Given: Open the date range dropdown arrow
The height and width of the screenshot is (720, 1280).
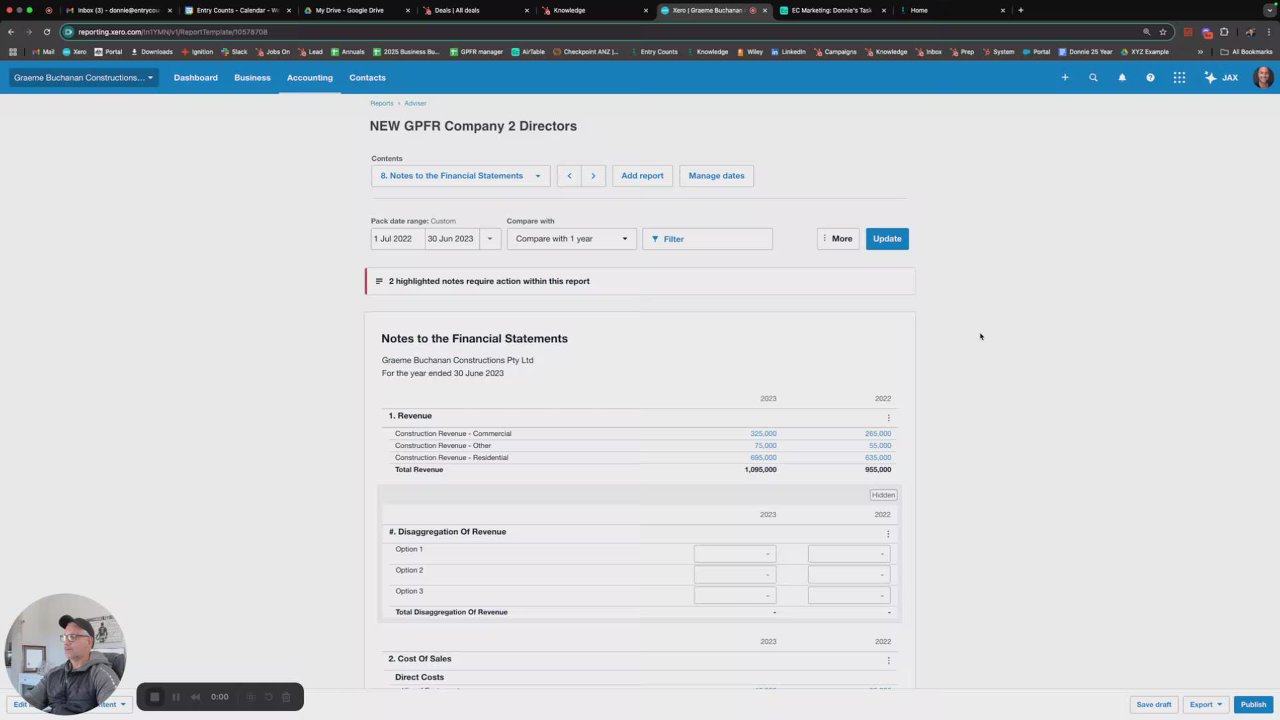Looking at the screenshot, I should [490, 239].
